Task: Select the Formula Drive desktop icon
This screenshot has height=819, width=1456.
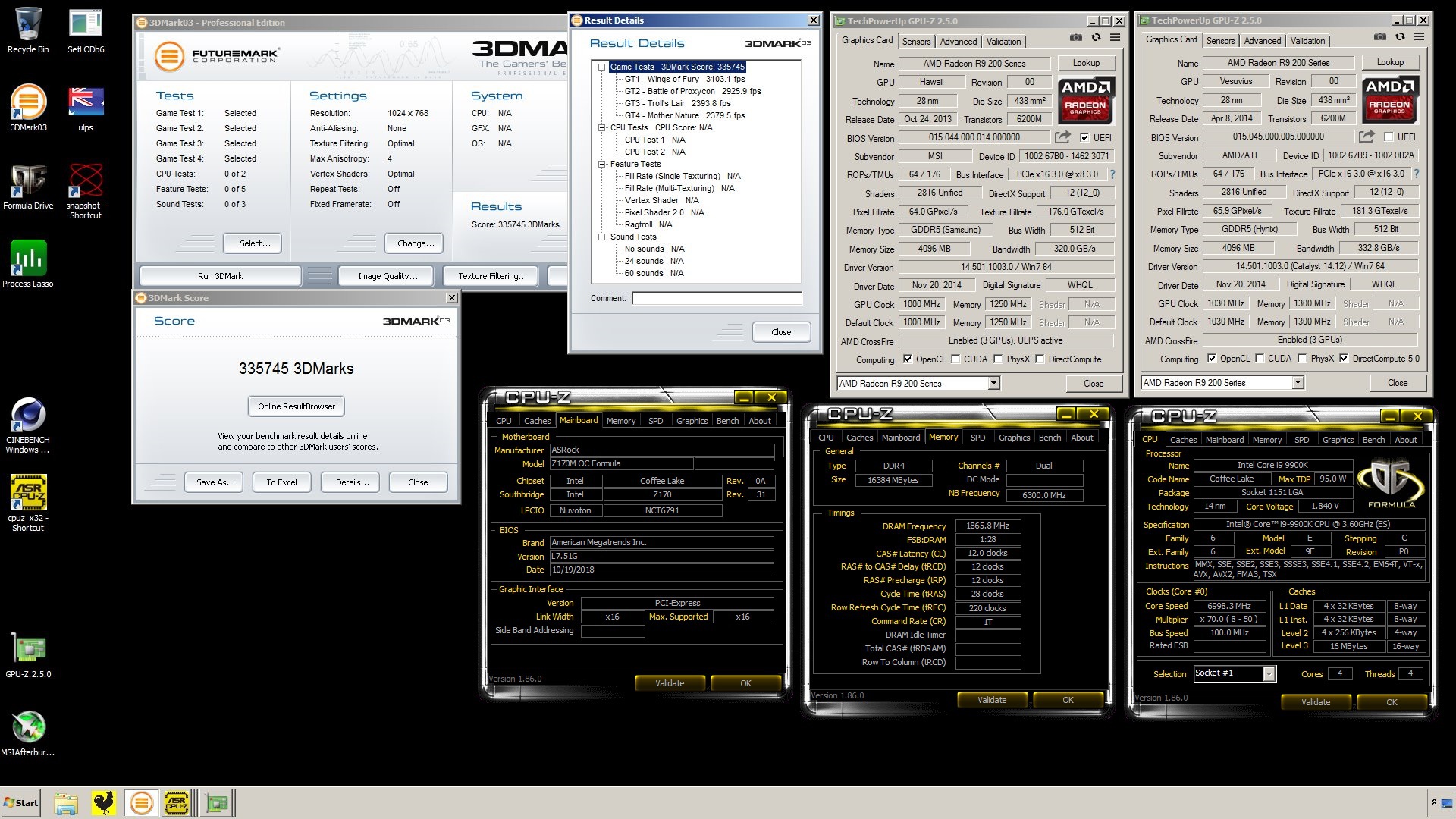Action: [x=28, y=187]
